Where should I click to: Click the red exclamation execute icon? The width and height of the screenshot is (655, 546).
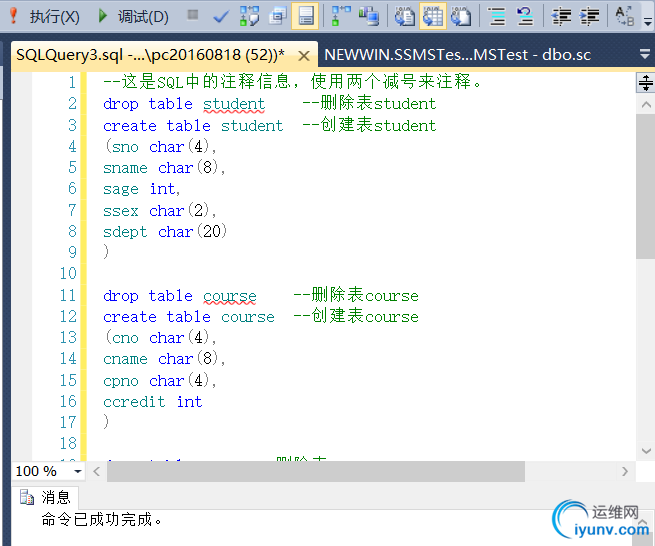click(13, 16)
